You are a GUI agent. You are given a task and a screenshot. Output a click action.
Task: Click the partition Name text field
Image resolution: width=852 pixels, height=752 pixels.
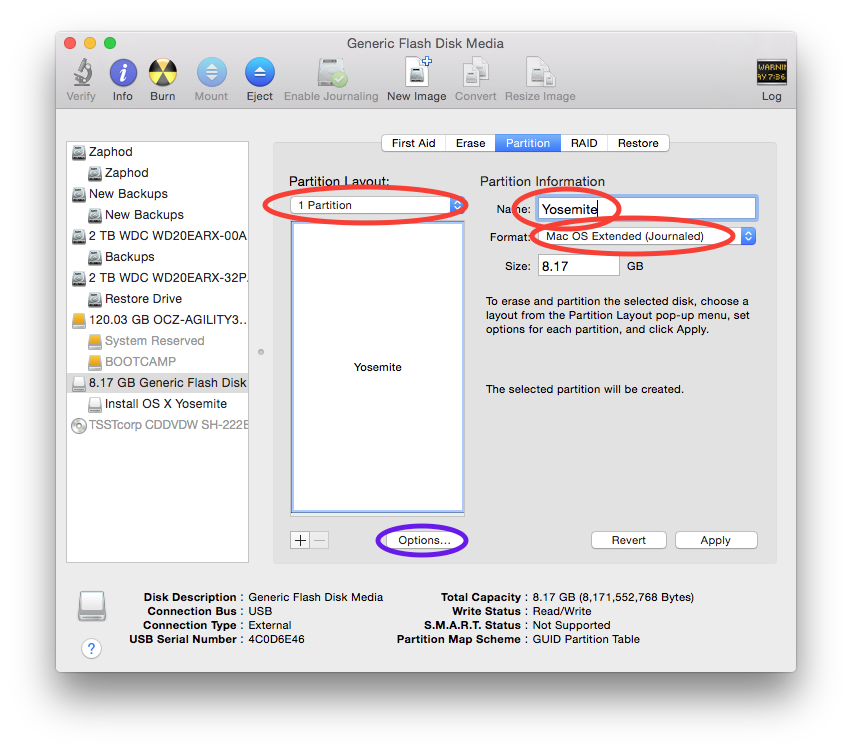click(x=647, y=209)
